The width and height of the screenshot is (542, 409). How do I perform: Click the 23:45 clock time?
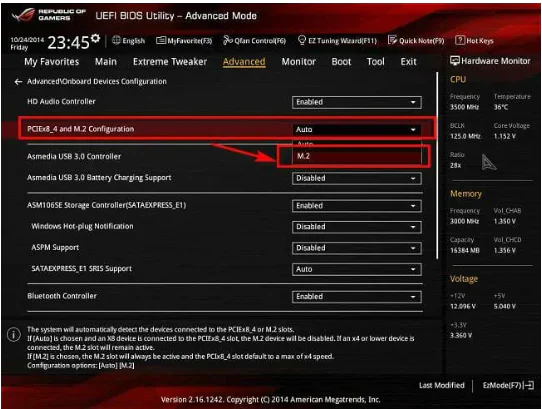coord(68,43)
